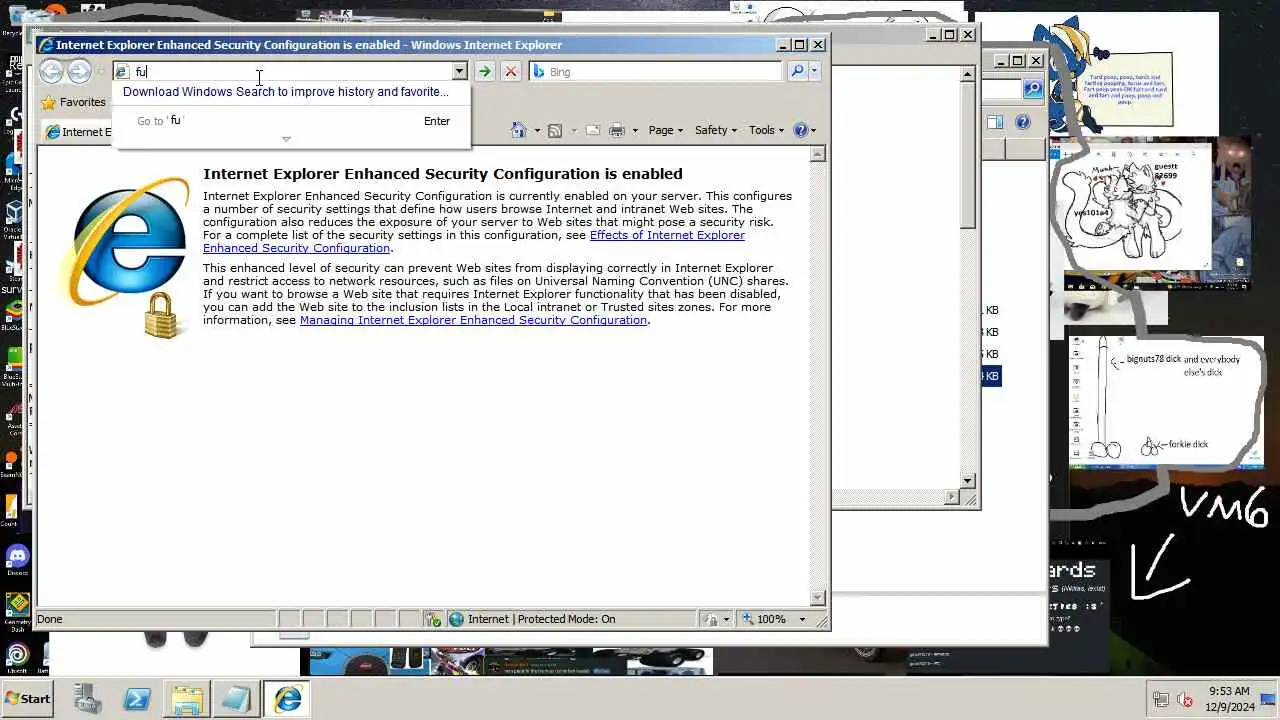Image resolution: width=1280 pixels, height=720 pixels.
Task: Open the Safety menu
Action: pos(715,130)
